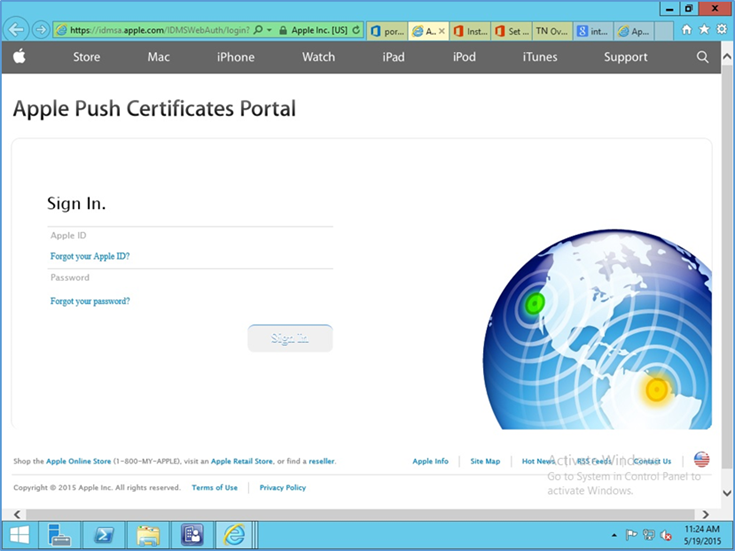
Task: Open the Apple Info footer link
Action: point(430,461)
